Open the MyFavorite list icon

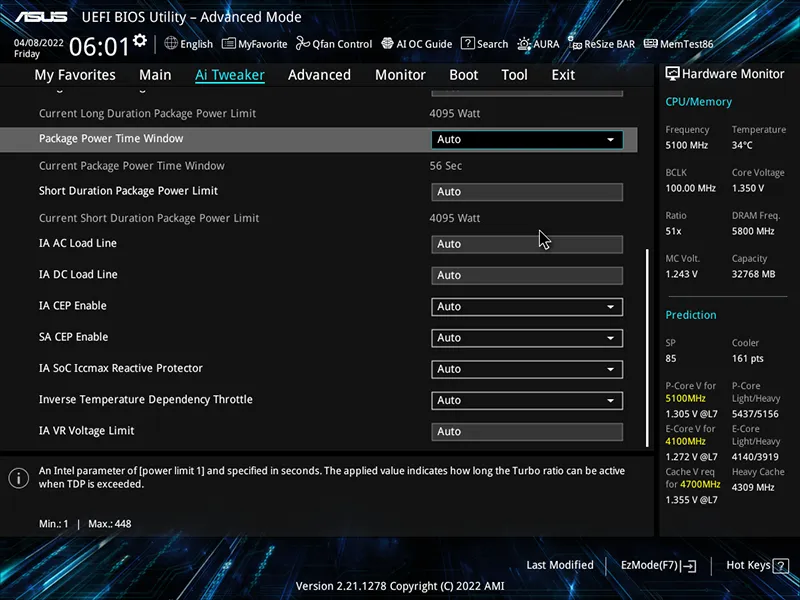click(x=229, y=44)
